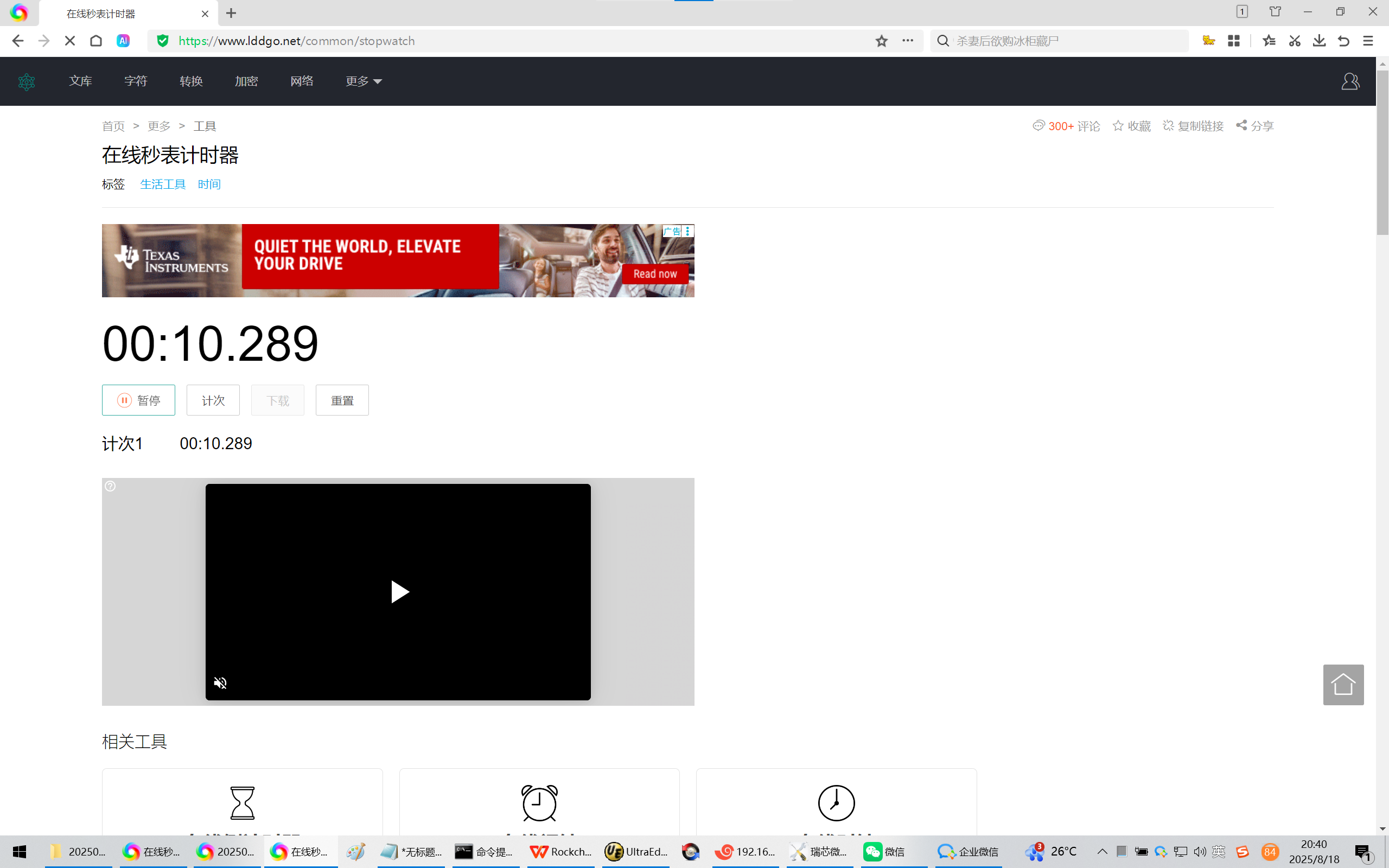Stop page loading with X icon
The image size is (1389, 868).
(x=70, y=41)
